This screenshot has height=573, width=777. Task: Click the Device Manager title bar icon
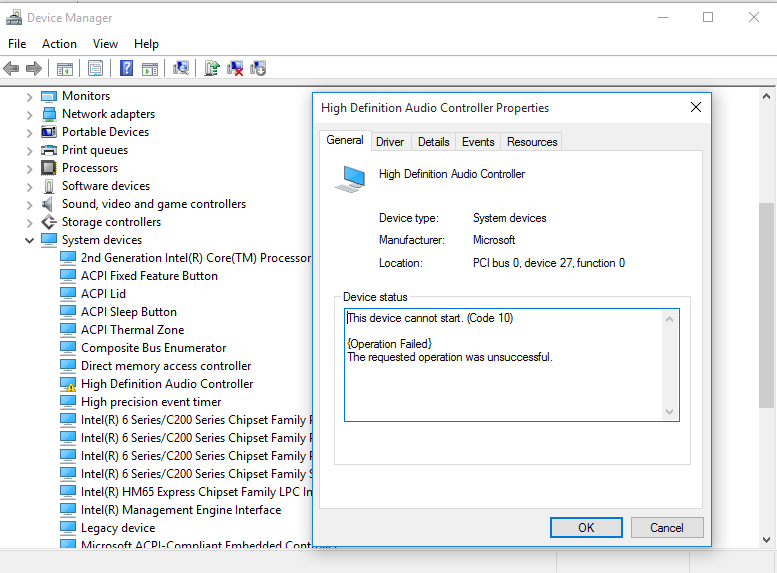14,17
